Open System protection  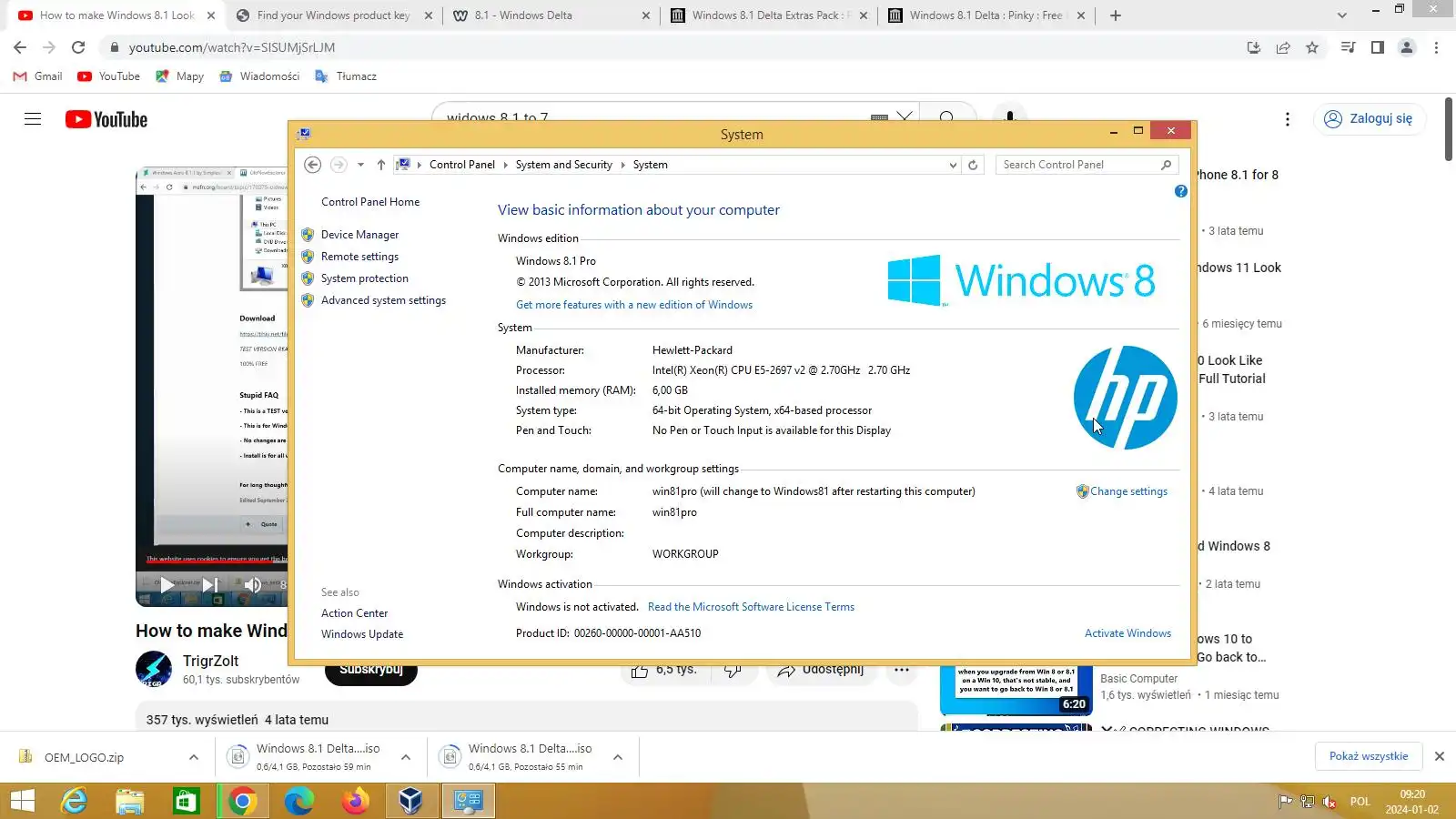pos(364,278)
